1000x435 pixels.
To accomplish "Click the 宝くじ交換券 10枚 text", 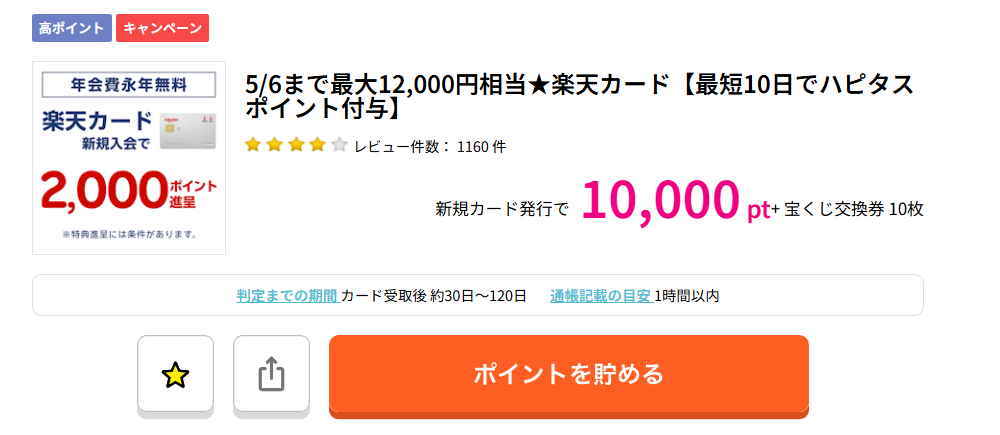I will tap(853, 209).
